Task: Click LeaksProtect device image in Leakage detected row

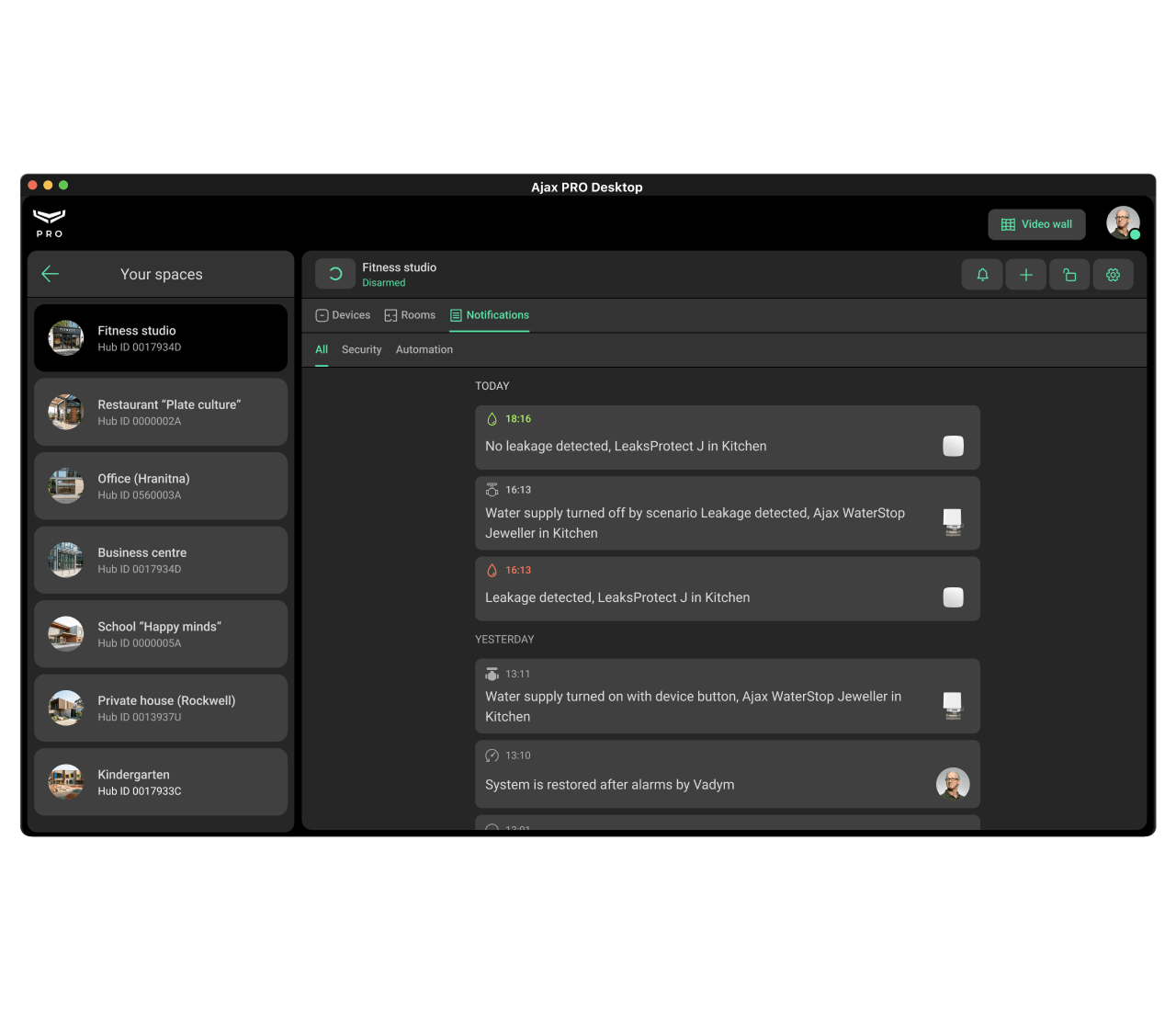Action: click(954, 597)
